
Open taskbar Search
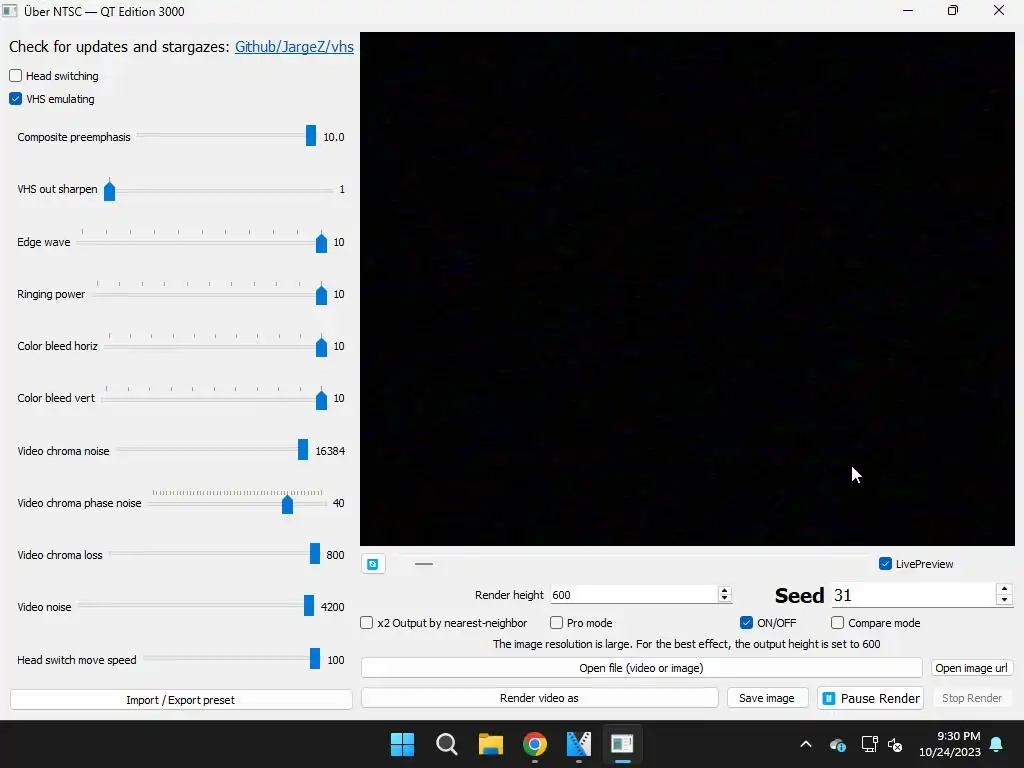447,744
